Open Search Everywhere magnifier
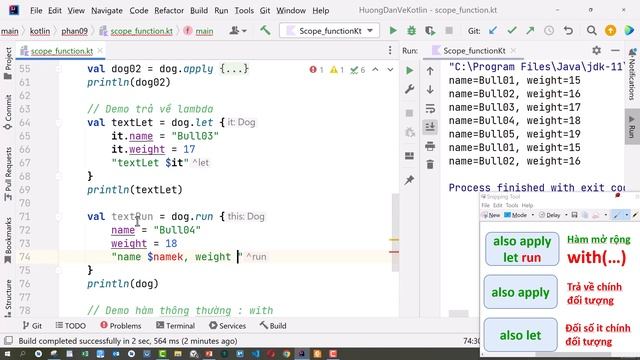 point(591,31)
